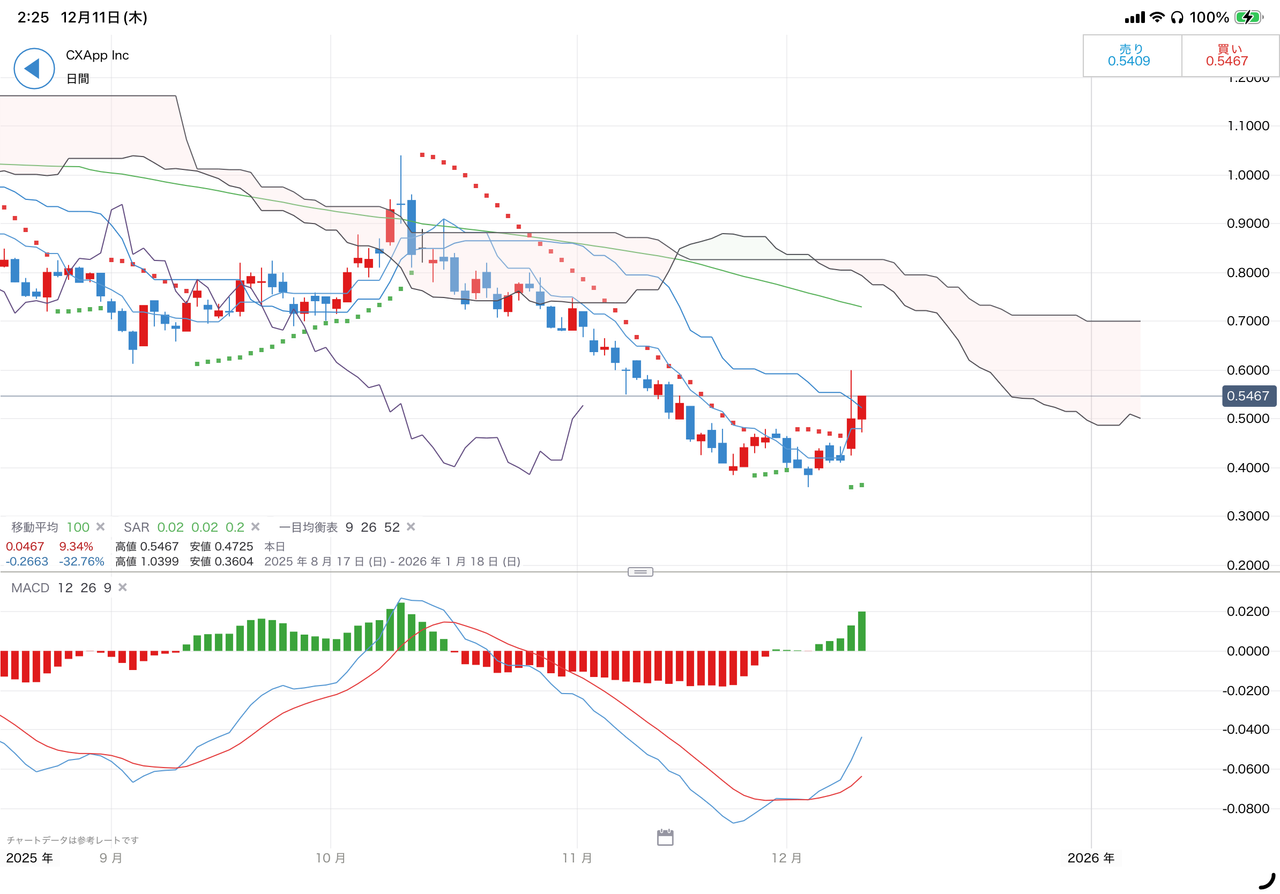
Task: Tap the Wi-Fi status icon
Action: (x=1157, y=17)
